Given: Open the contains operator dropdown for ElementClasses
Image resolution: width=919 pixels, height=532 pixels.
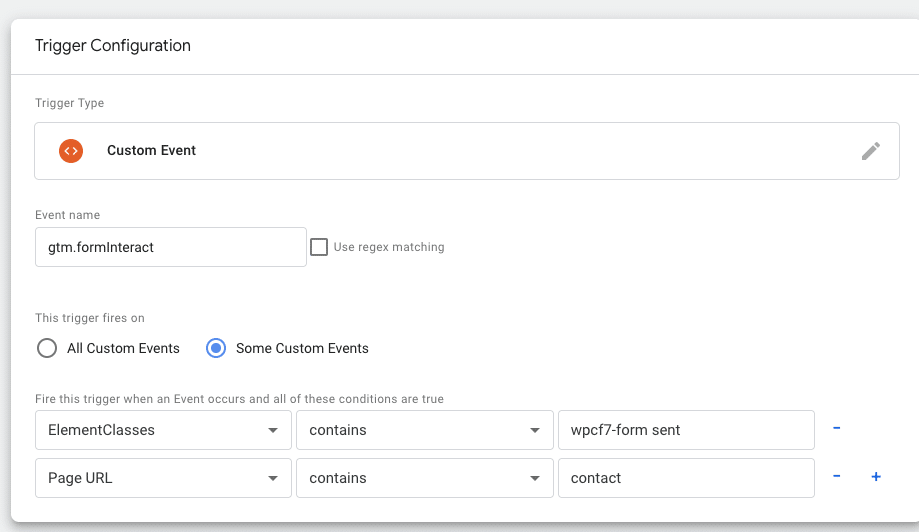Looking at the screenshot, I should 424,430.
